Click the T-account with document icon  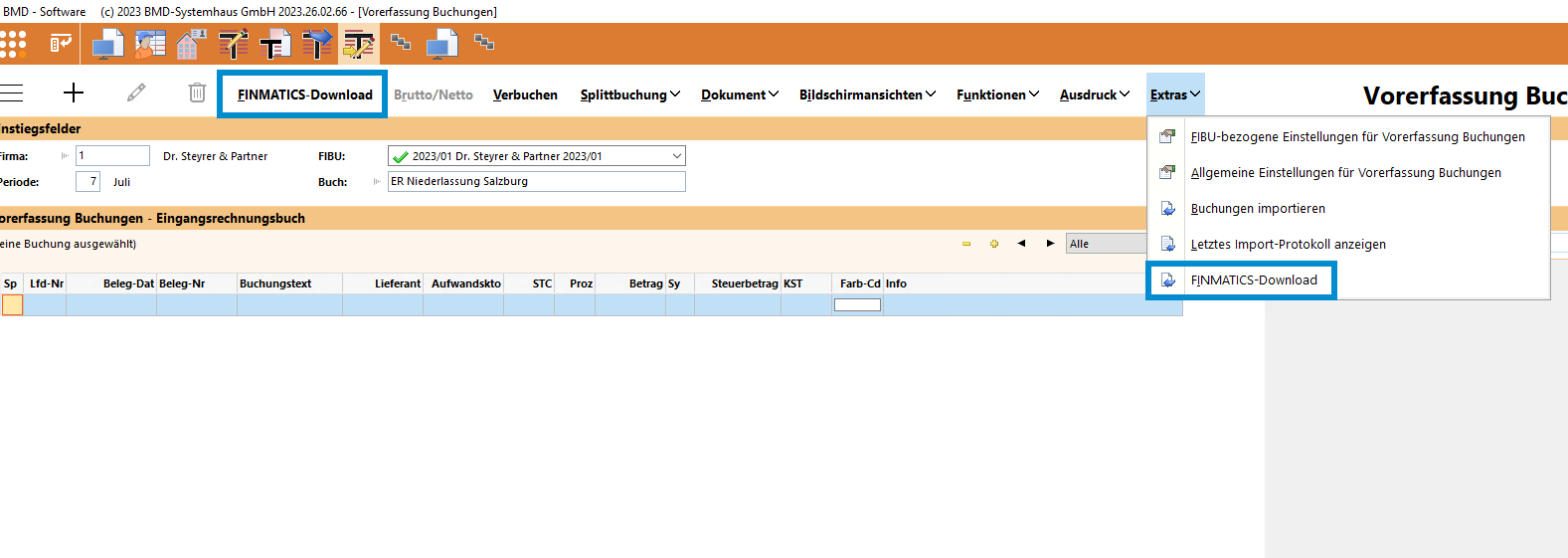click(x=274, y=44)
